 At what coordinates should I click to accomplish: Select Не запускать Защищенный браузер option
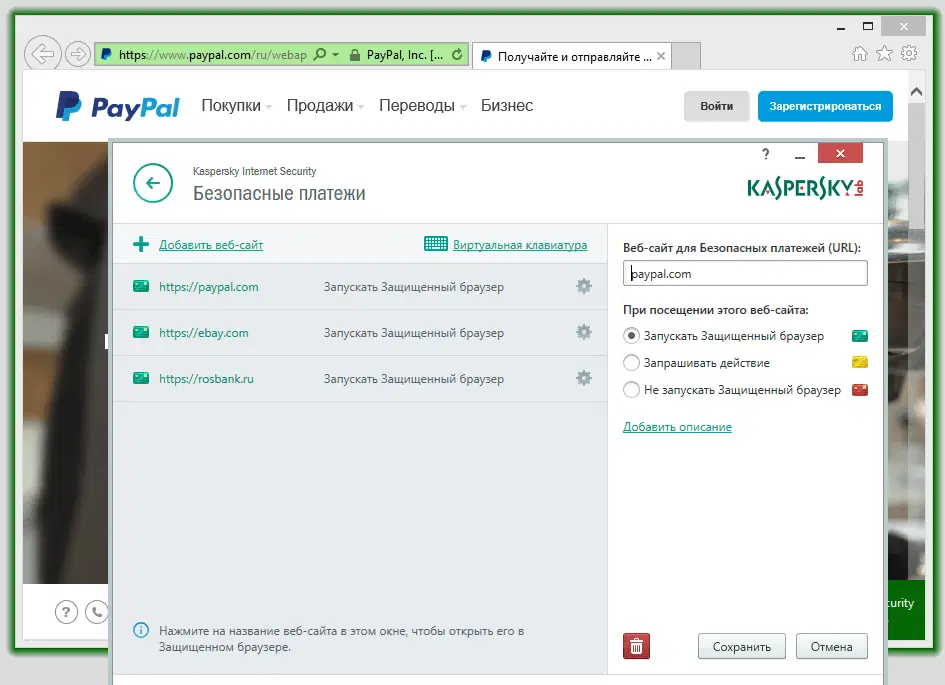click(631, 388)
